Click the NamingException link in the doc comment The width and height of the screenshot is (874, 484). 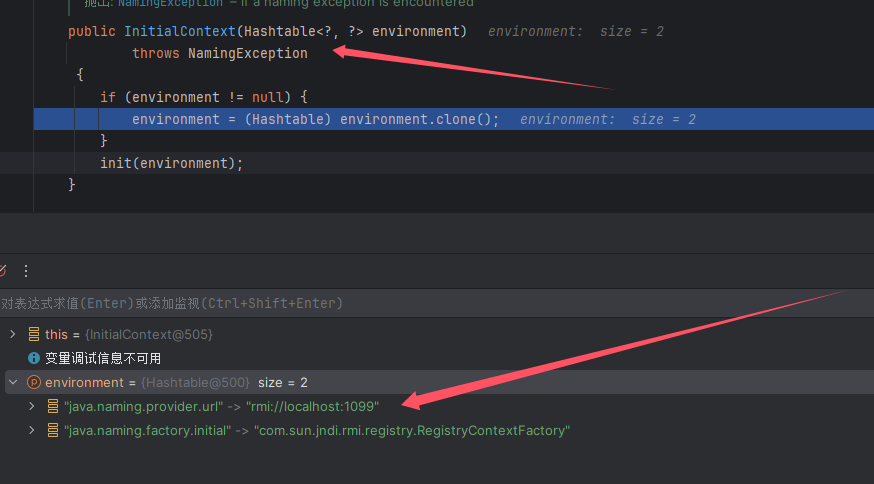click(170, 3)
